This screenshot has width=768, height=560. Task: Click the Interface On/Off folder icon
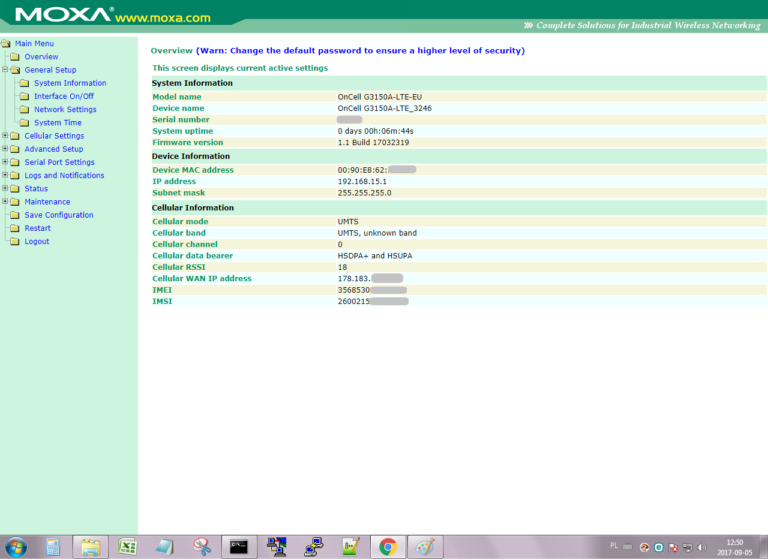24,97
